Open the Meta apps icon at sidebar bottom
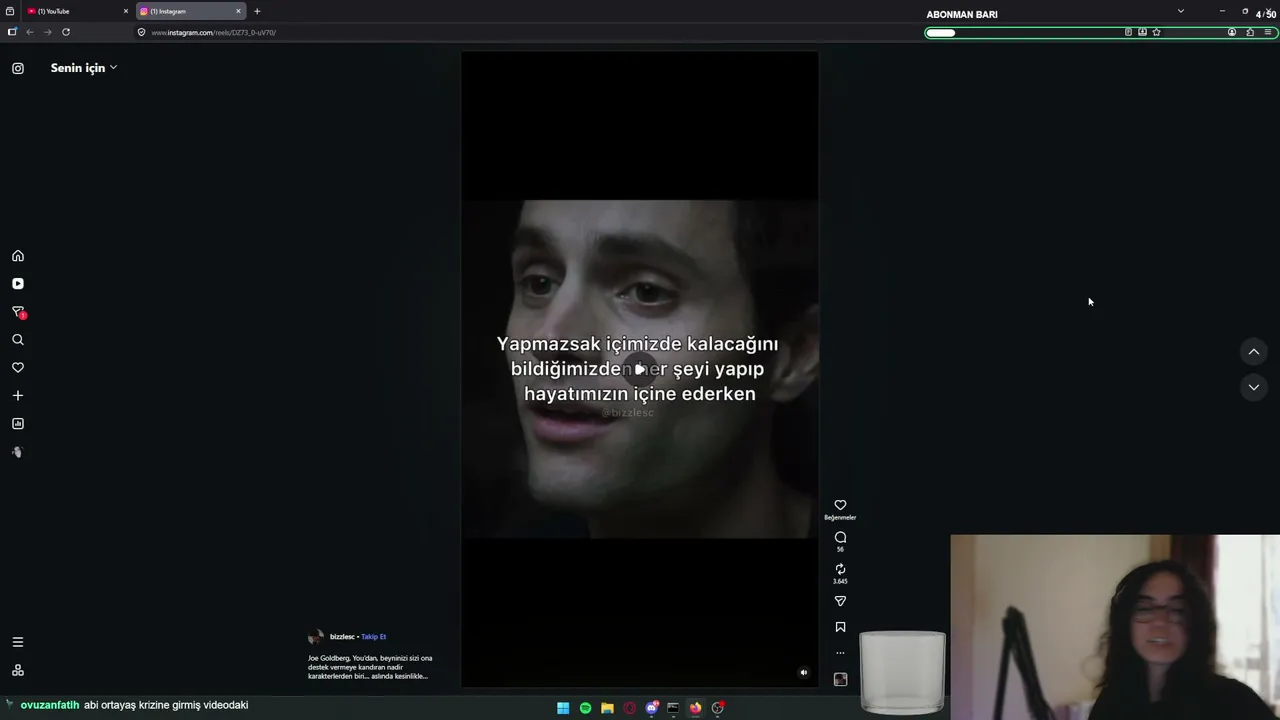 18,670
